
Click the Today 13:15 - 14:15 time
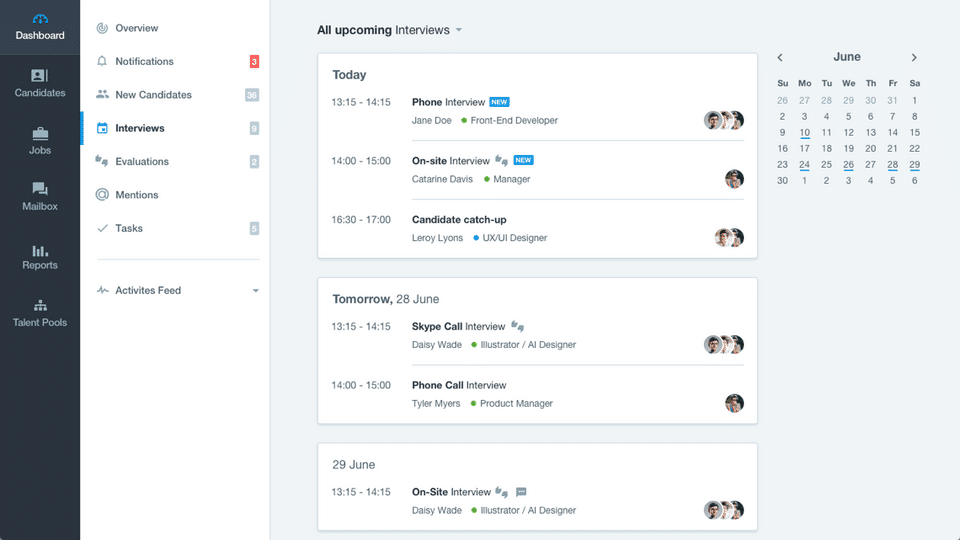(361, 102)
